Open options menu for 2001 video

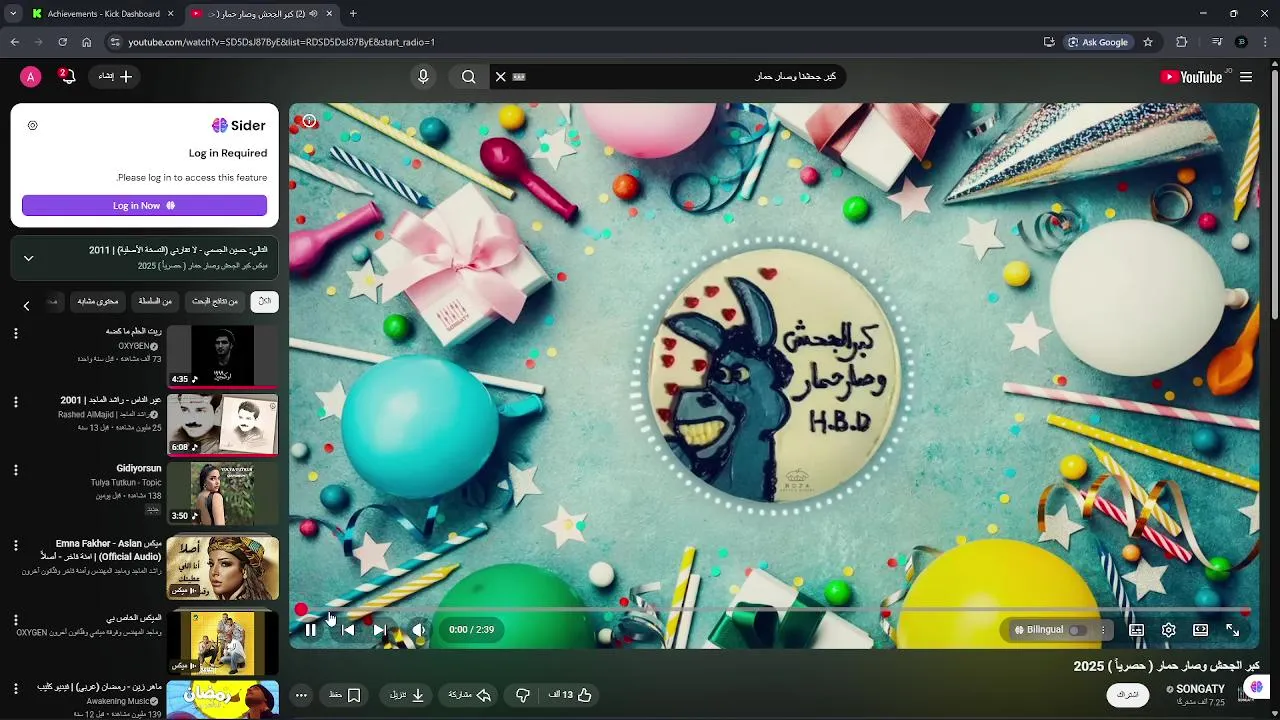click(x=15, y=402)
